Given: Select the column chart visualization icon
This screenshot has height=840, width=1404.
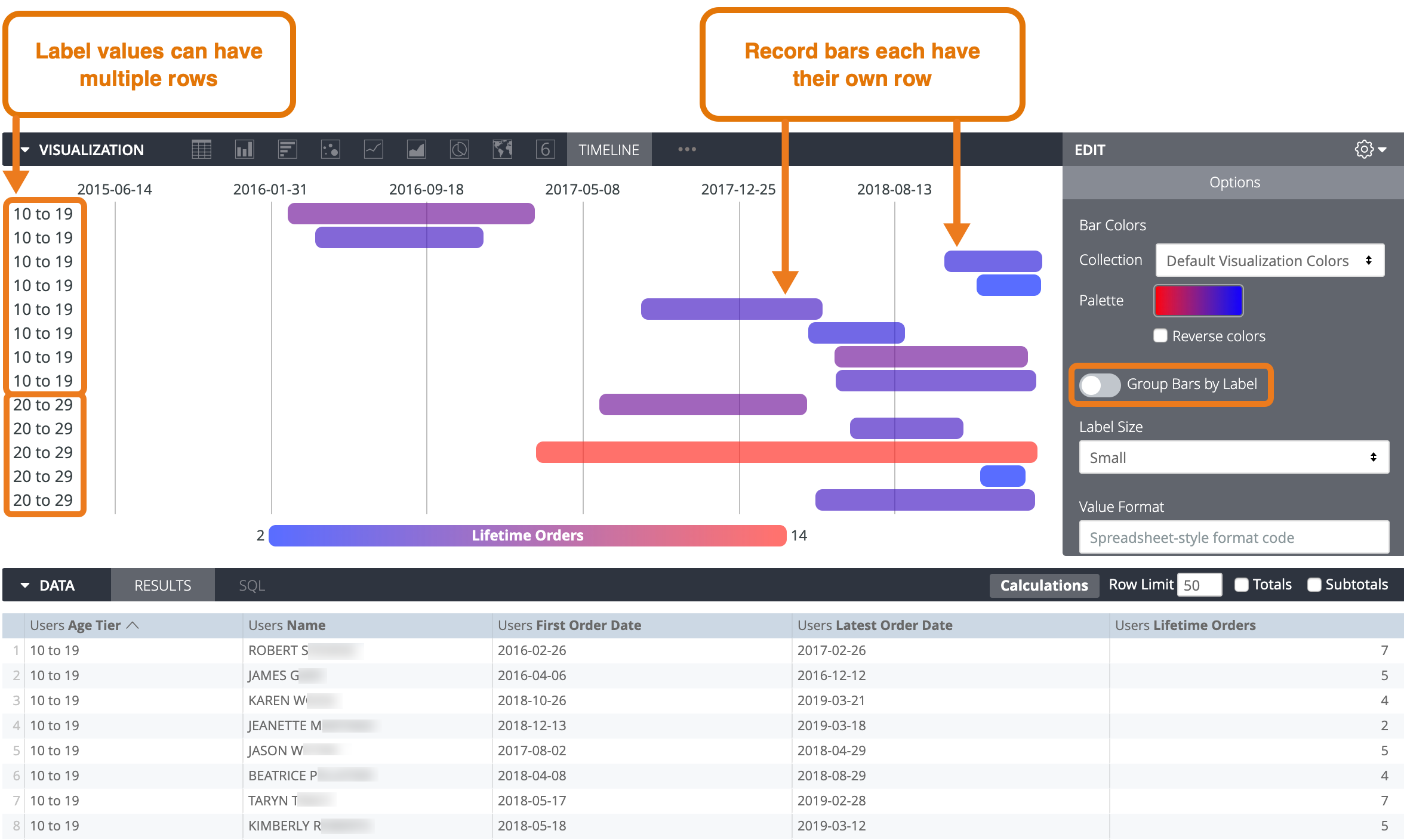Looking at the screenshot, I should click(x=244, y=149).
